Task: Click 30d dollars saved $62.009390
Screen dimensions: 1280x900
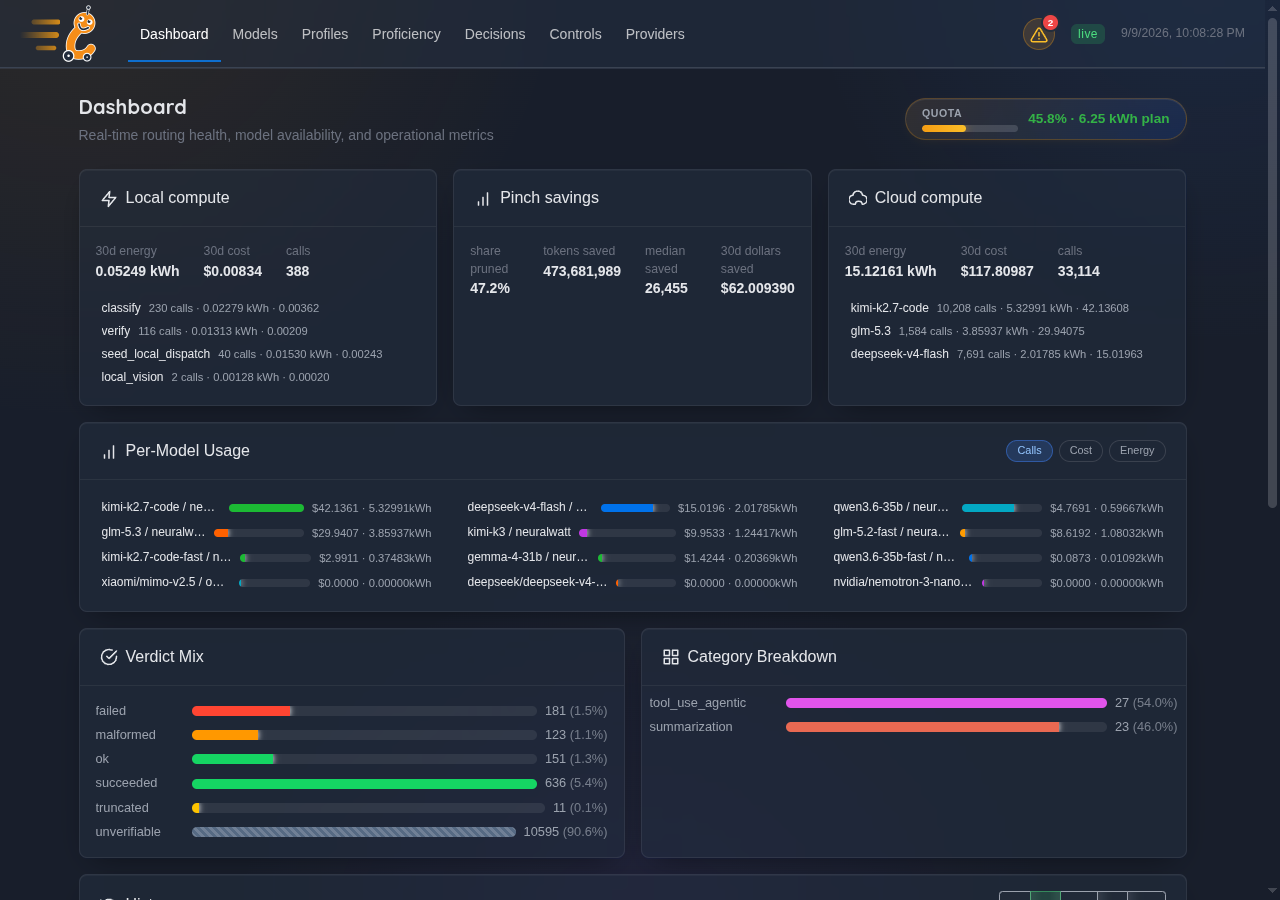Action: (758, 288)
